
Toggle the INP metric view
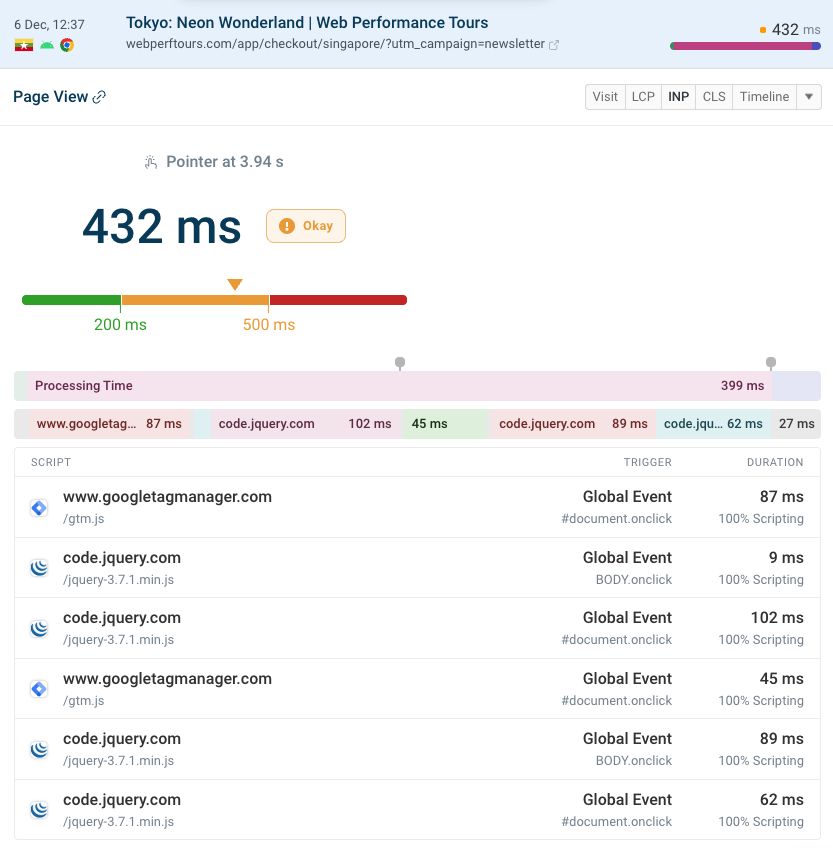tap(678, 96)
